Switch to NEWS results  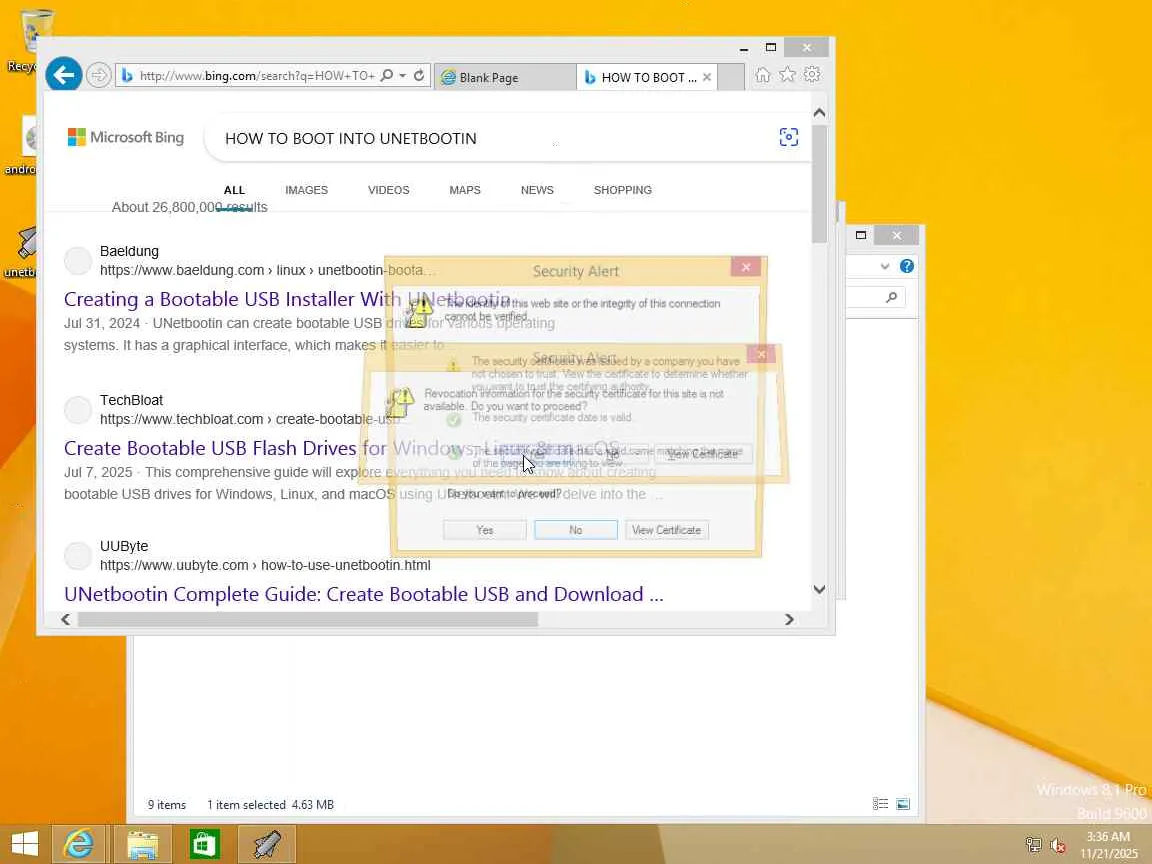(x=537, y=190)
